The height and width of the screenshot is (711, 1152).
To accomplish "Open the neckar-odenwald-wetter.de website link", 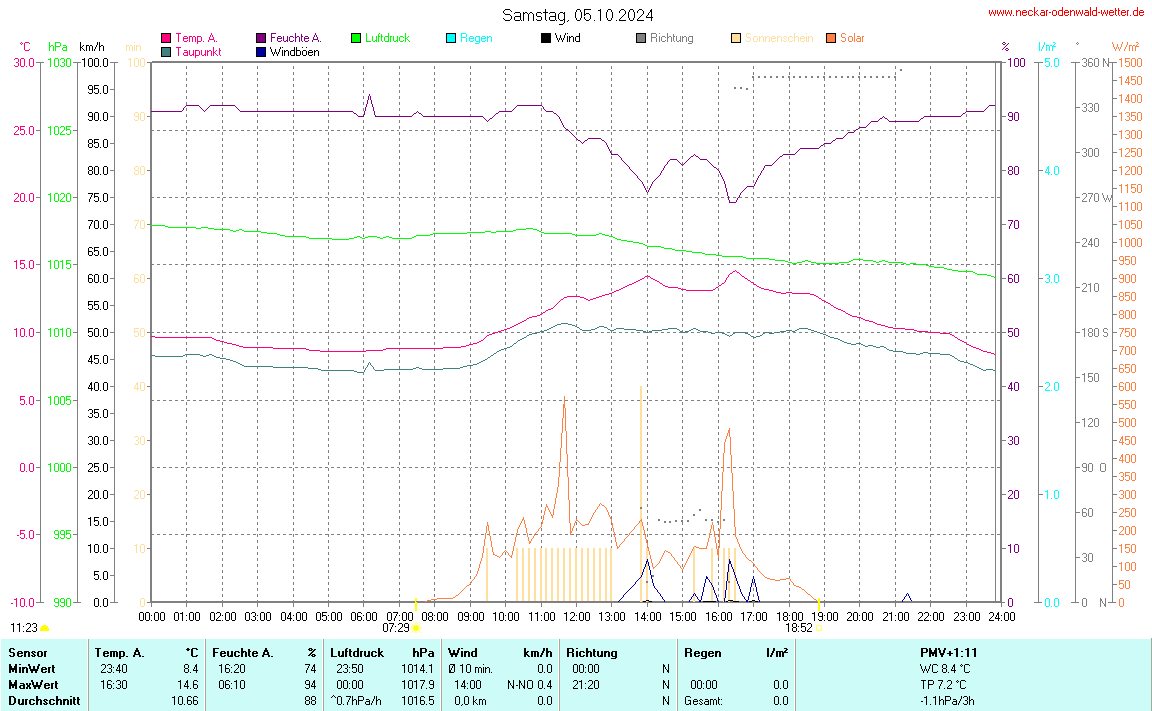I will (x=1065, y=12).
